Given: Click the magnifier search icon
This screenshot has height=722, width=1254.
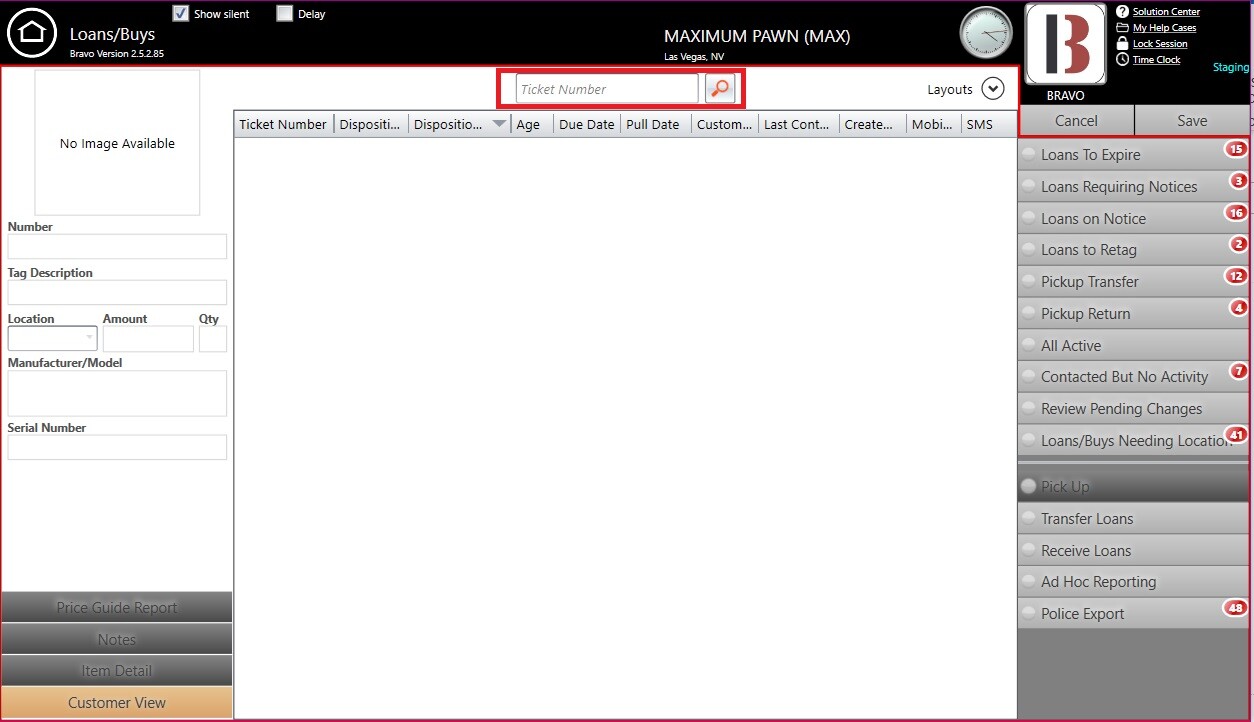Looking at the screenshot, I should click(x=719, y=89).
